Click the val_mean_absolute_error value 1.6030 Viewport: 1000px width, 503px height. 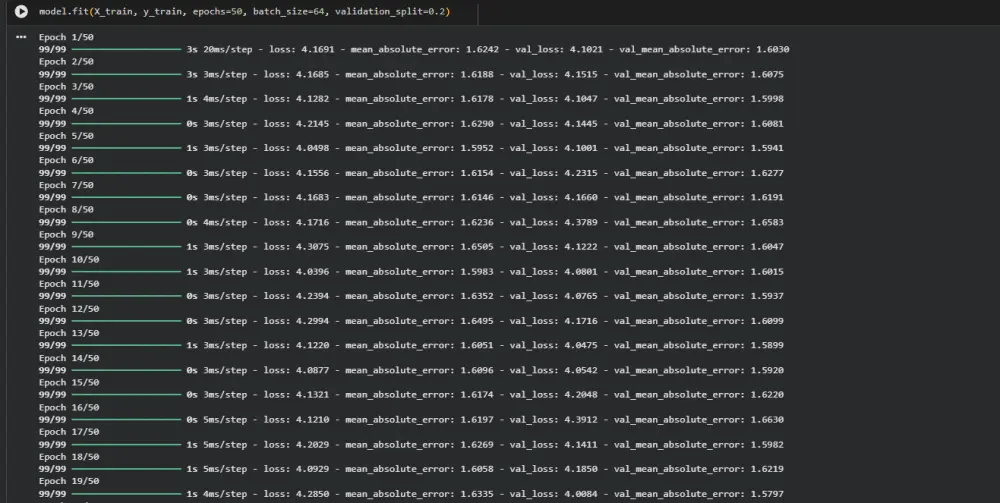coord(772,49)
